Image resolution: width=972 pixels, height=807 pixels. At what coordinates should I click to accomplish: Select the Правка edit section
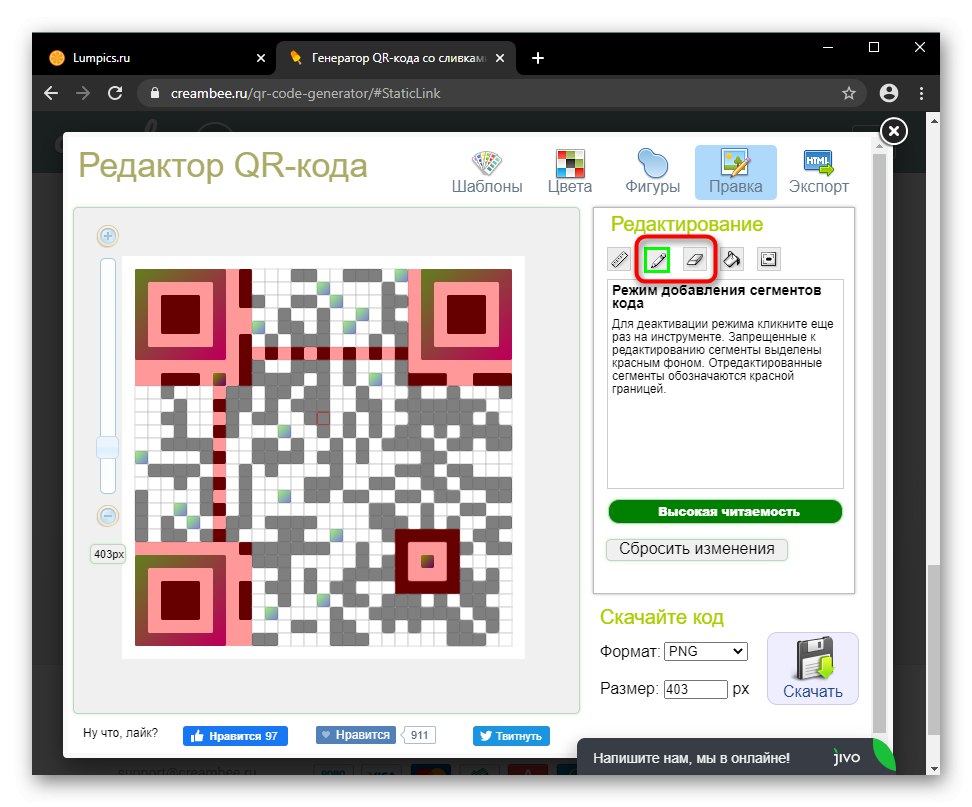click(735, 172)
